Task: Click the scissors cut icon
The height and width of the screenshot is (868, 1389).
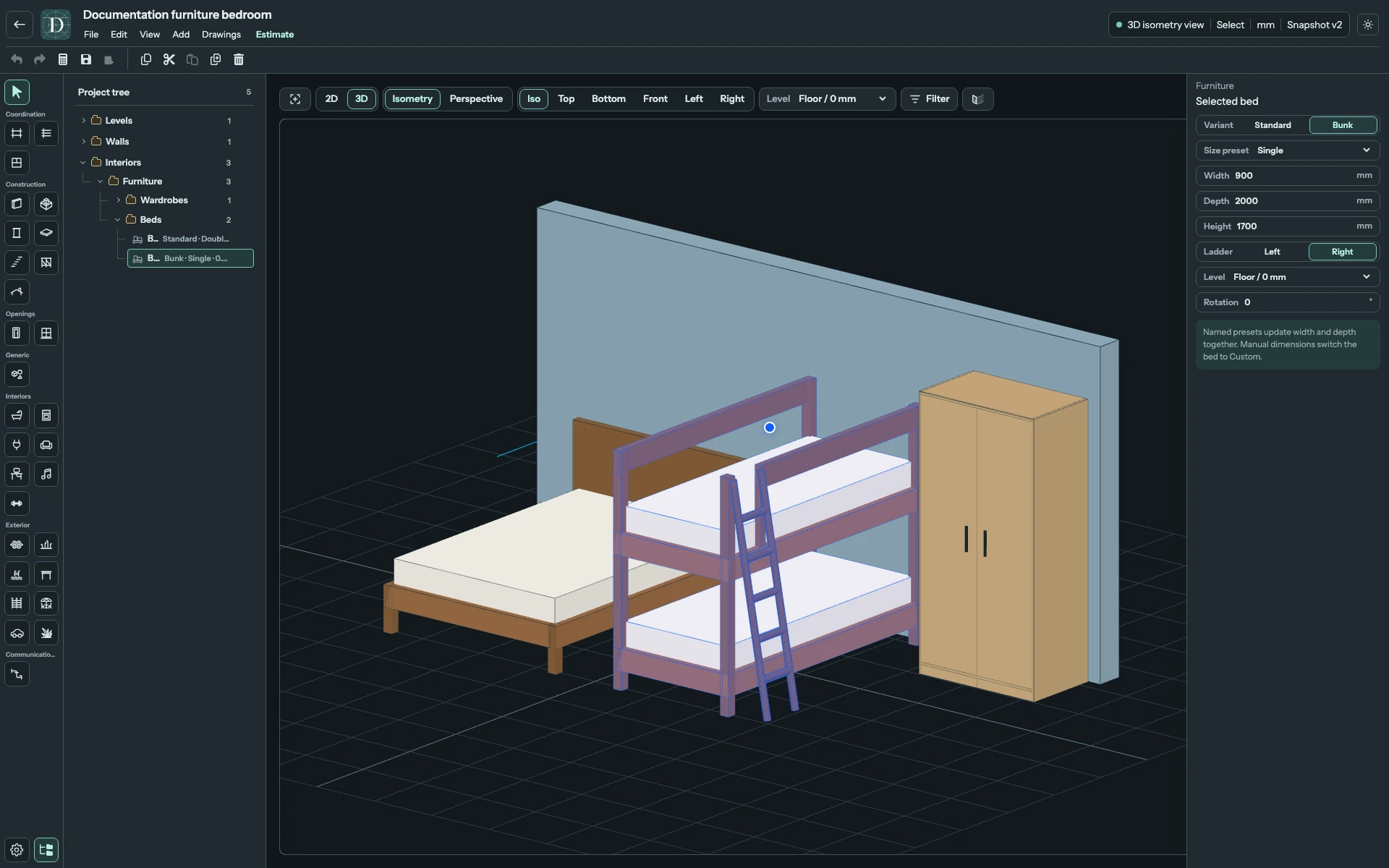Action: (169, 59)
